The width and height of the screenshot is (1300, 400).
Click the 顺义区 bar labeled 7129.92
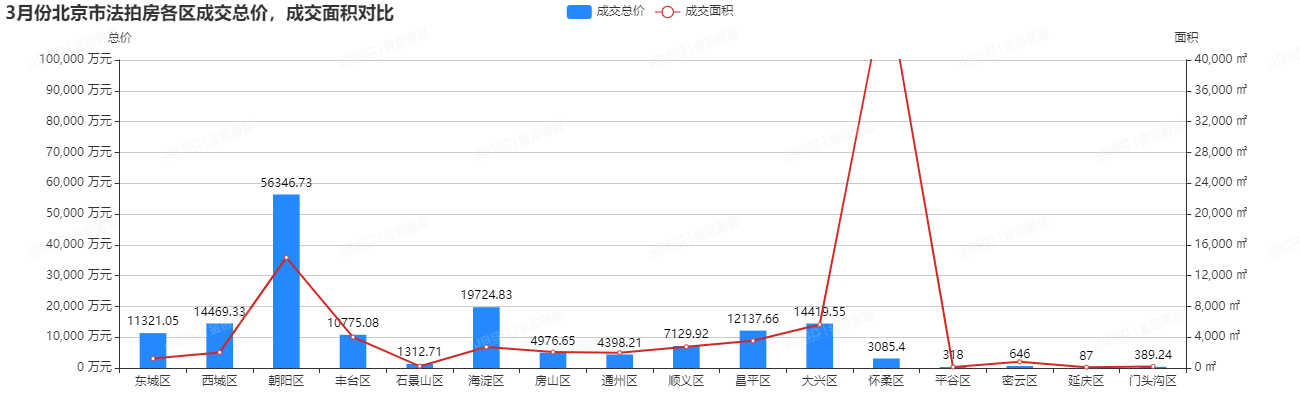tap(686, 357)
